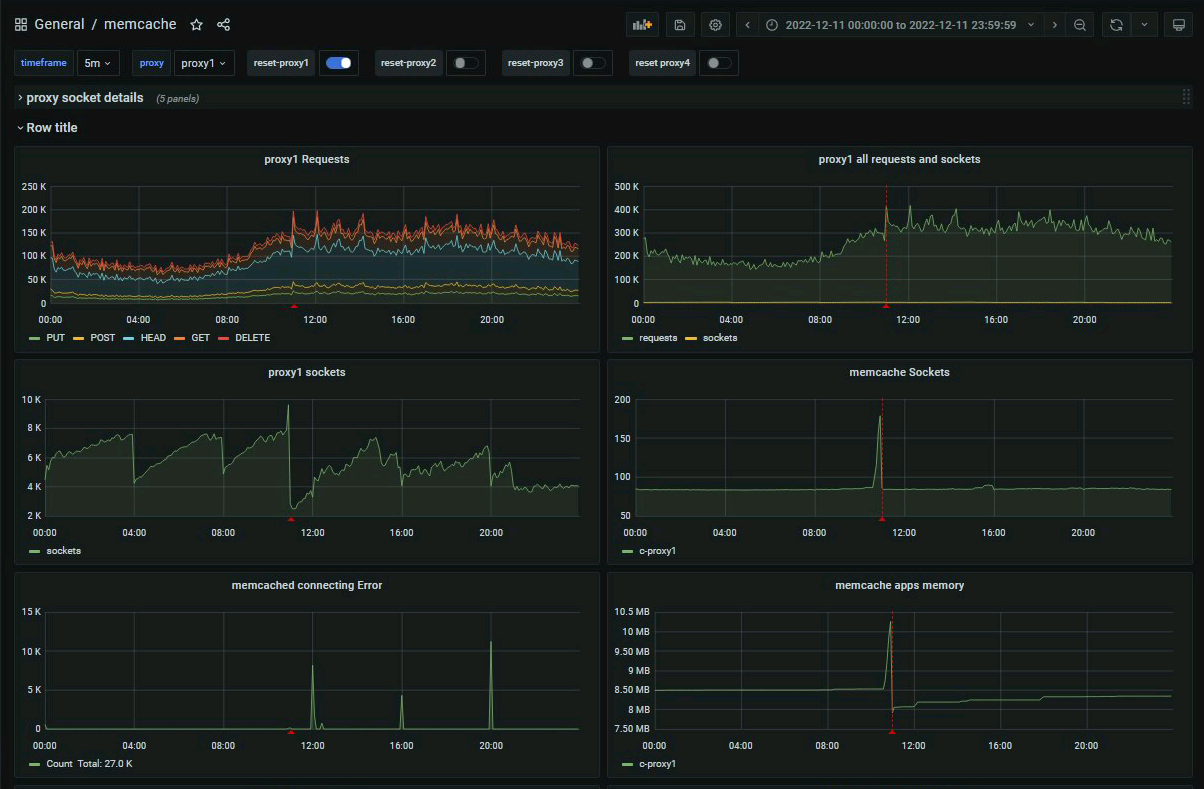The image size is (1204, 789).
Task: Click the share dashboard icon
Action: click(x=223, y=24)
